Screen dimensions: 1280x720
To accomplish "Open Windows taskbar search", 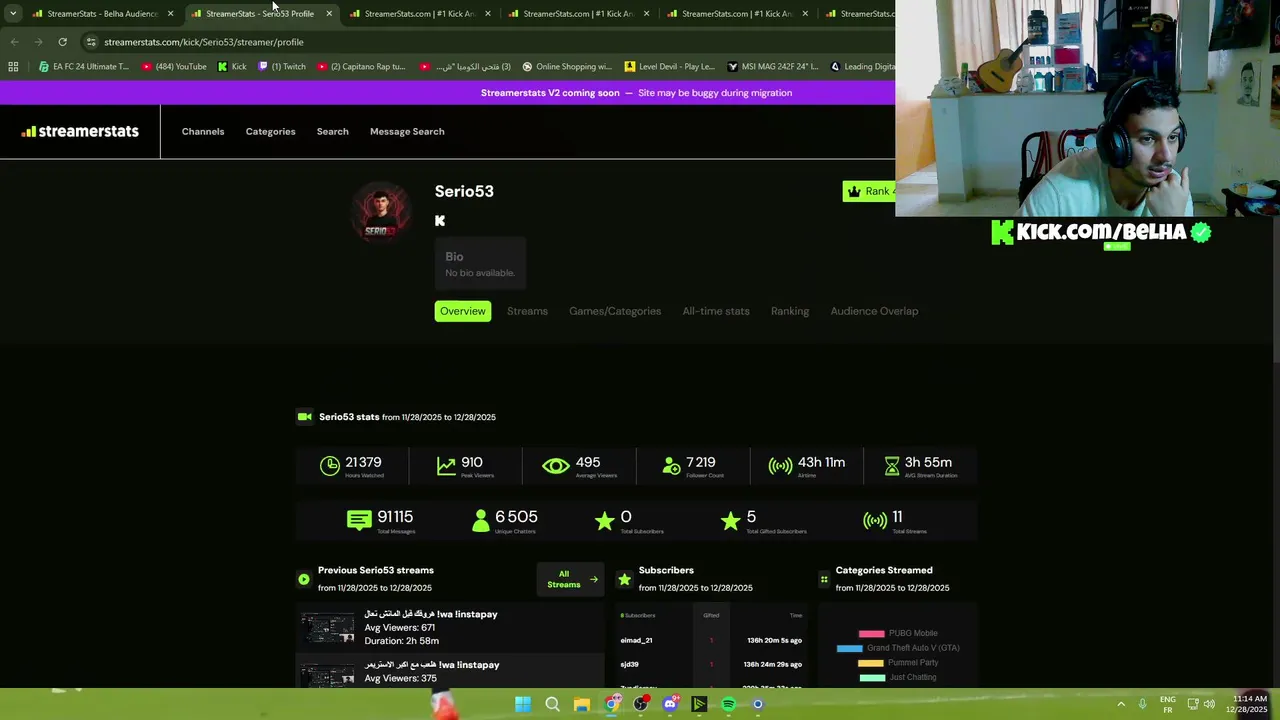I will pyautogui.click(x=552, y=704).
